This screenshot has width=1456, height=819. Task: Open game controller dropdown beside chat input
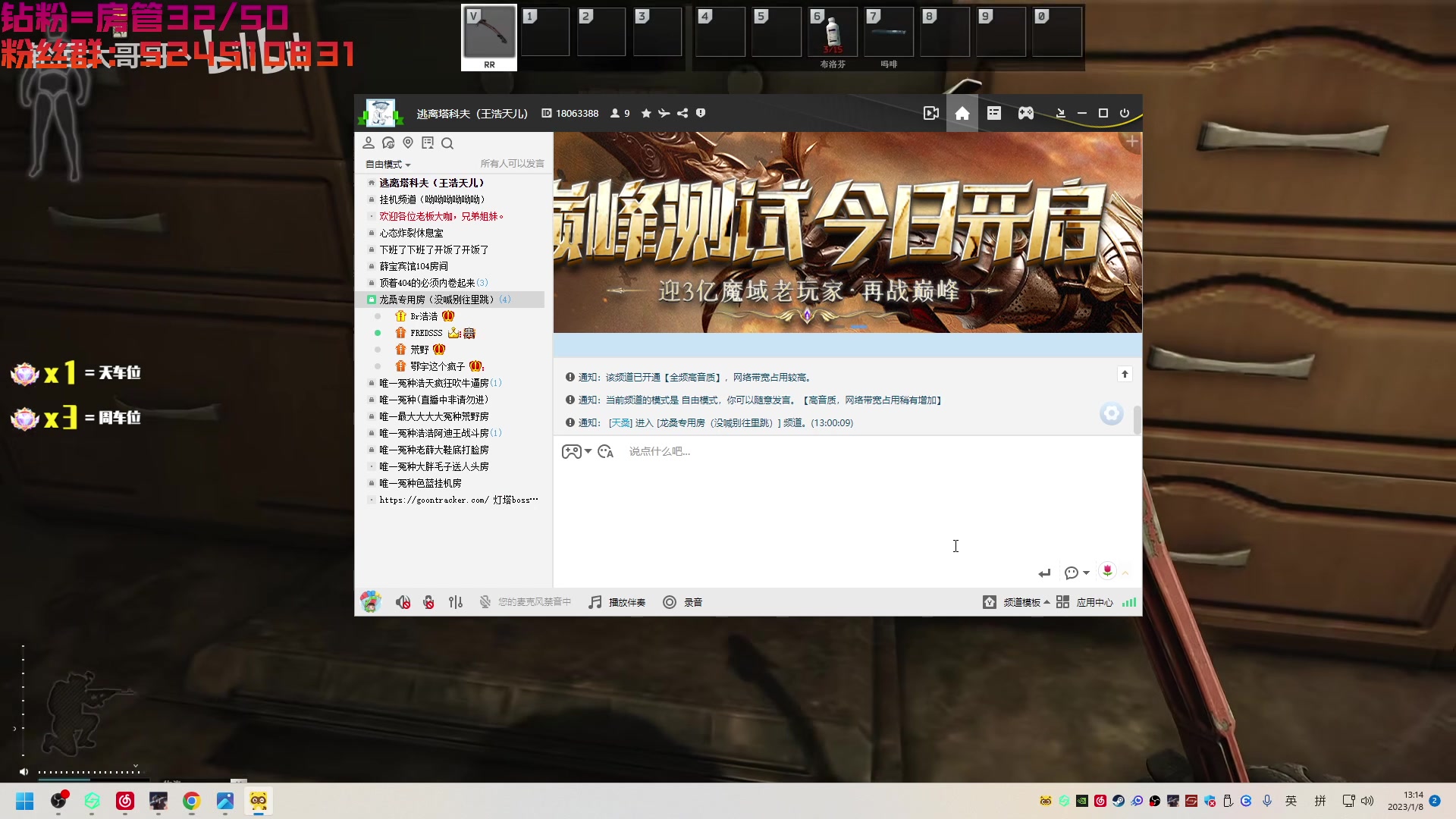point(576,451)
